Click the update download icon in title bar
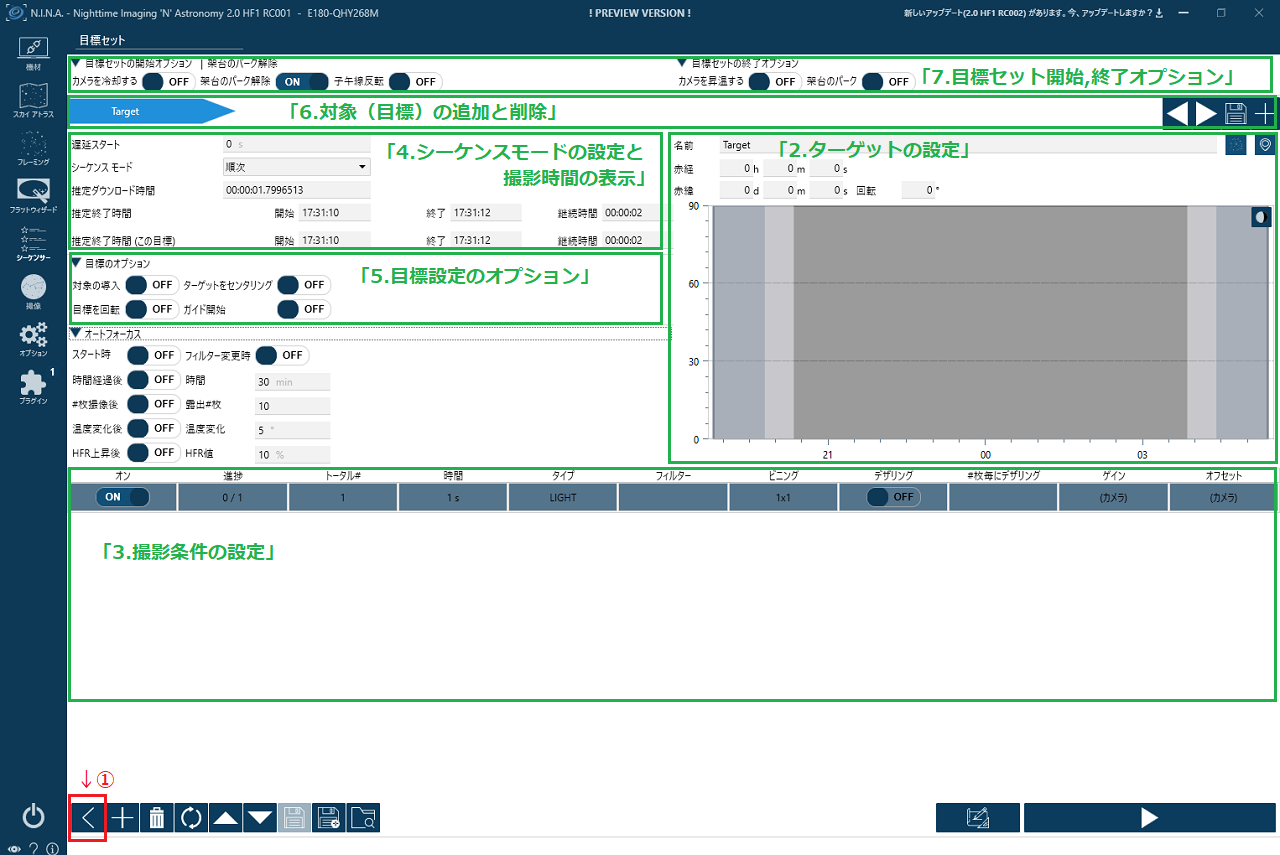This screenshot has width=1280, height=855. pos(1158,14)
